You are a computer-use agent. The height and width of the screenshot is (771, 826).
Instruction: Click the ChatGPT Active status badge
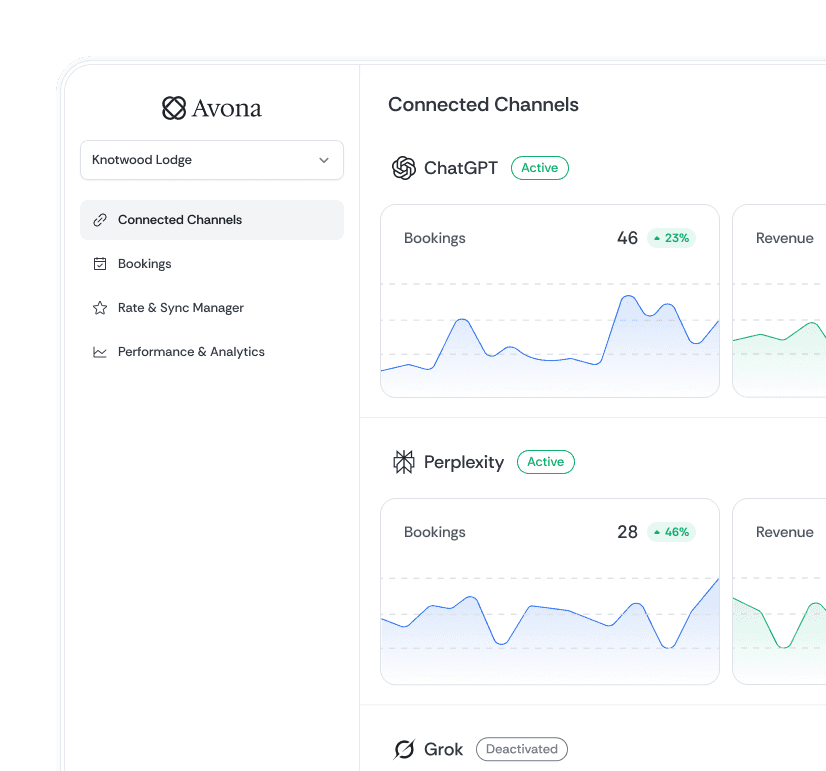pyautogui.click(x=539, y=168)
